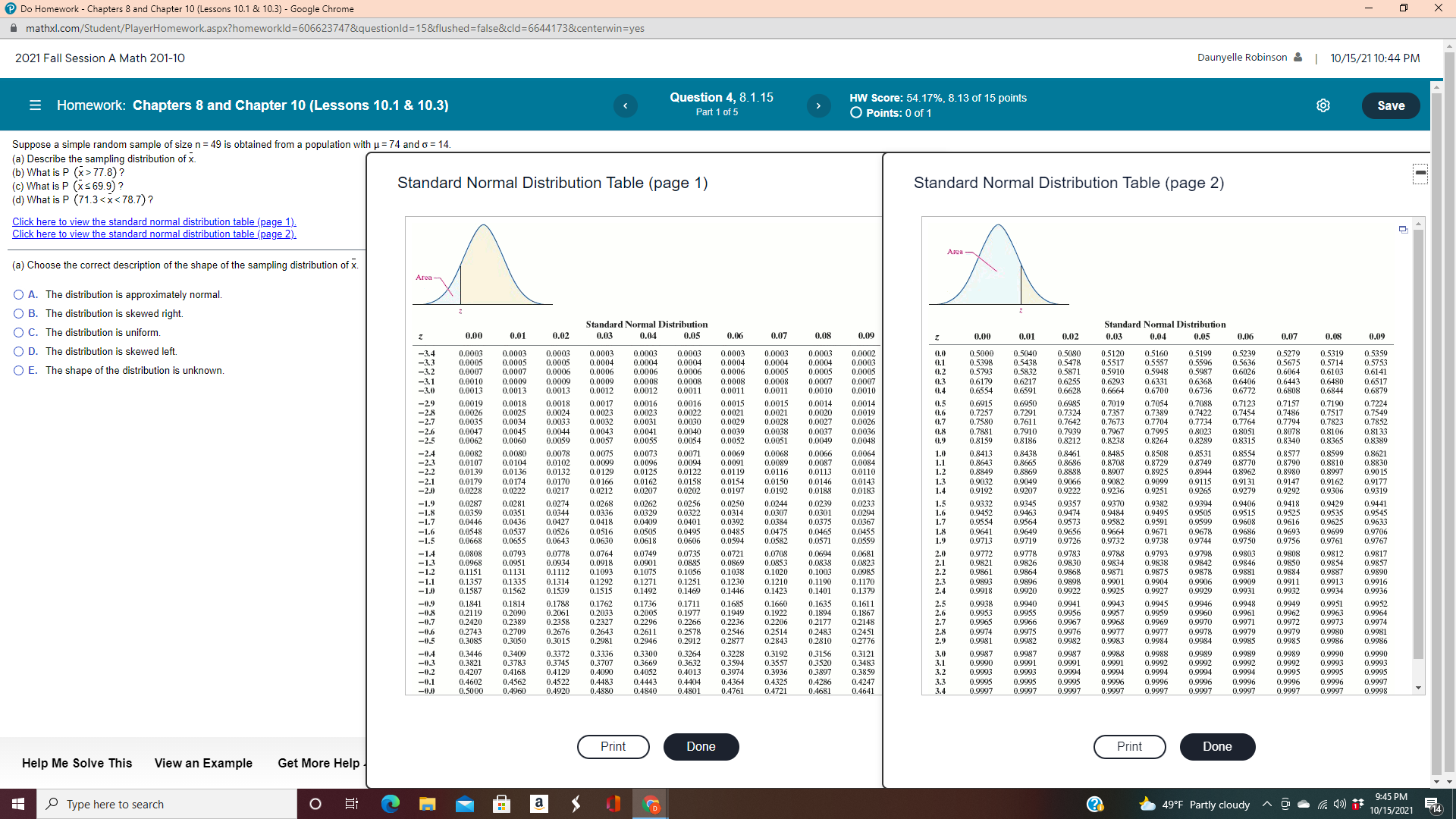Go to next question arrow
Image resolution: width=1456 pixels, height=819 pixels.
817,105
